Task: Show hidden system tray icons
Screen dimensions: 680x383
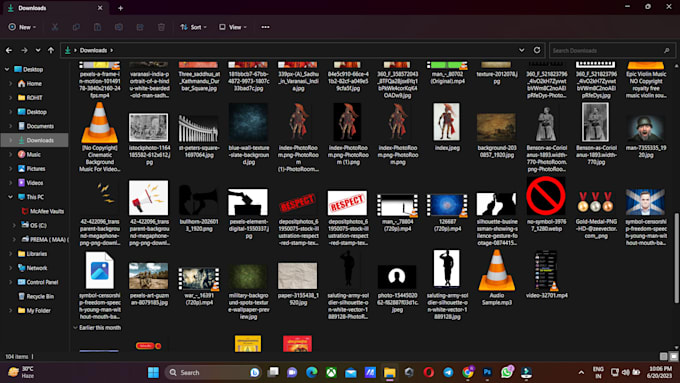Action: point(581,373)
